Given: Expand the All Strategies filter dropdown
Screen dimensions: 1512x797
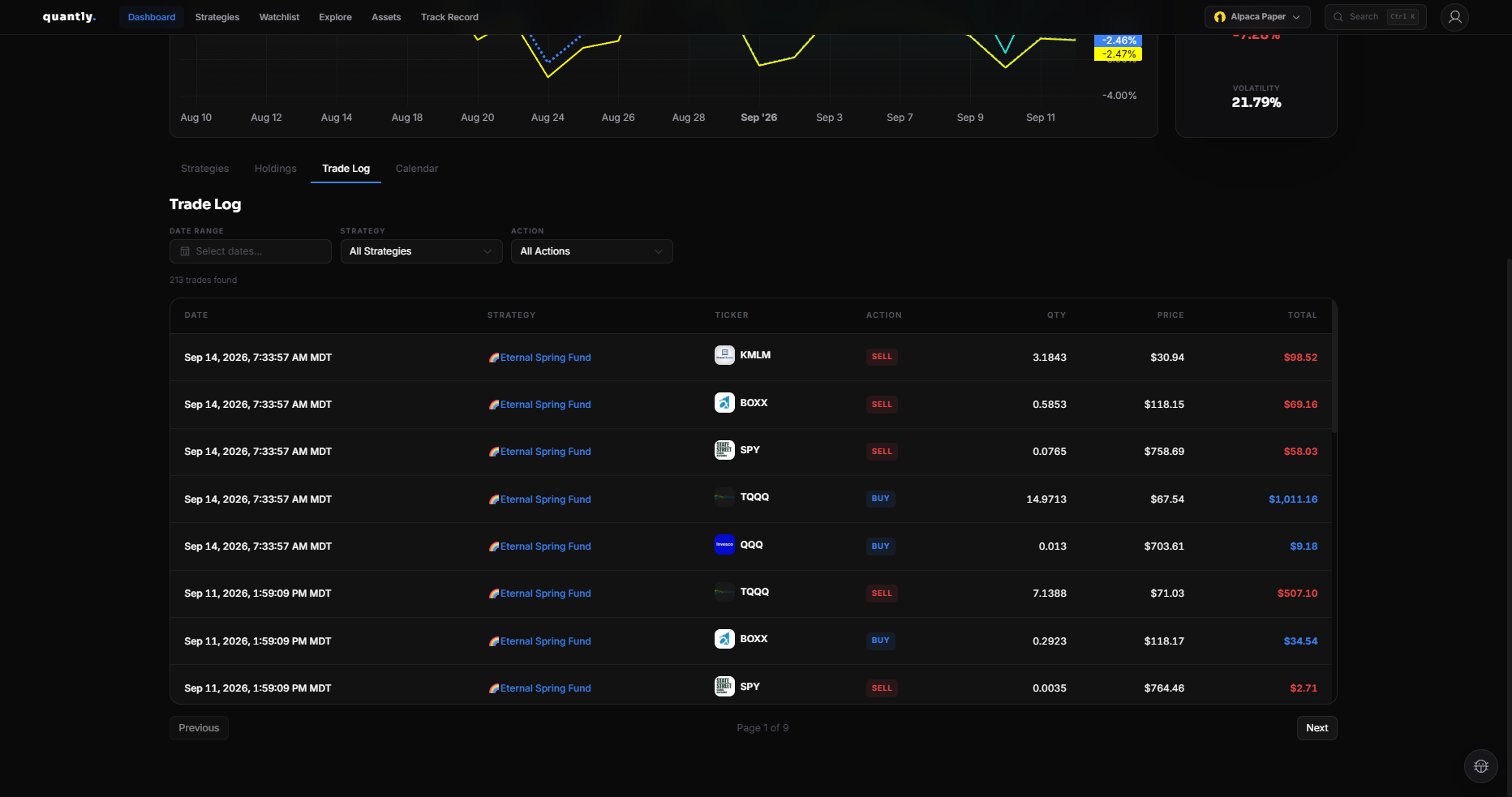Looking at the screenshot, I should click(x=421, y=251).
